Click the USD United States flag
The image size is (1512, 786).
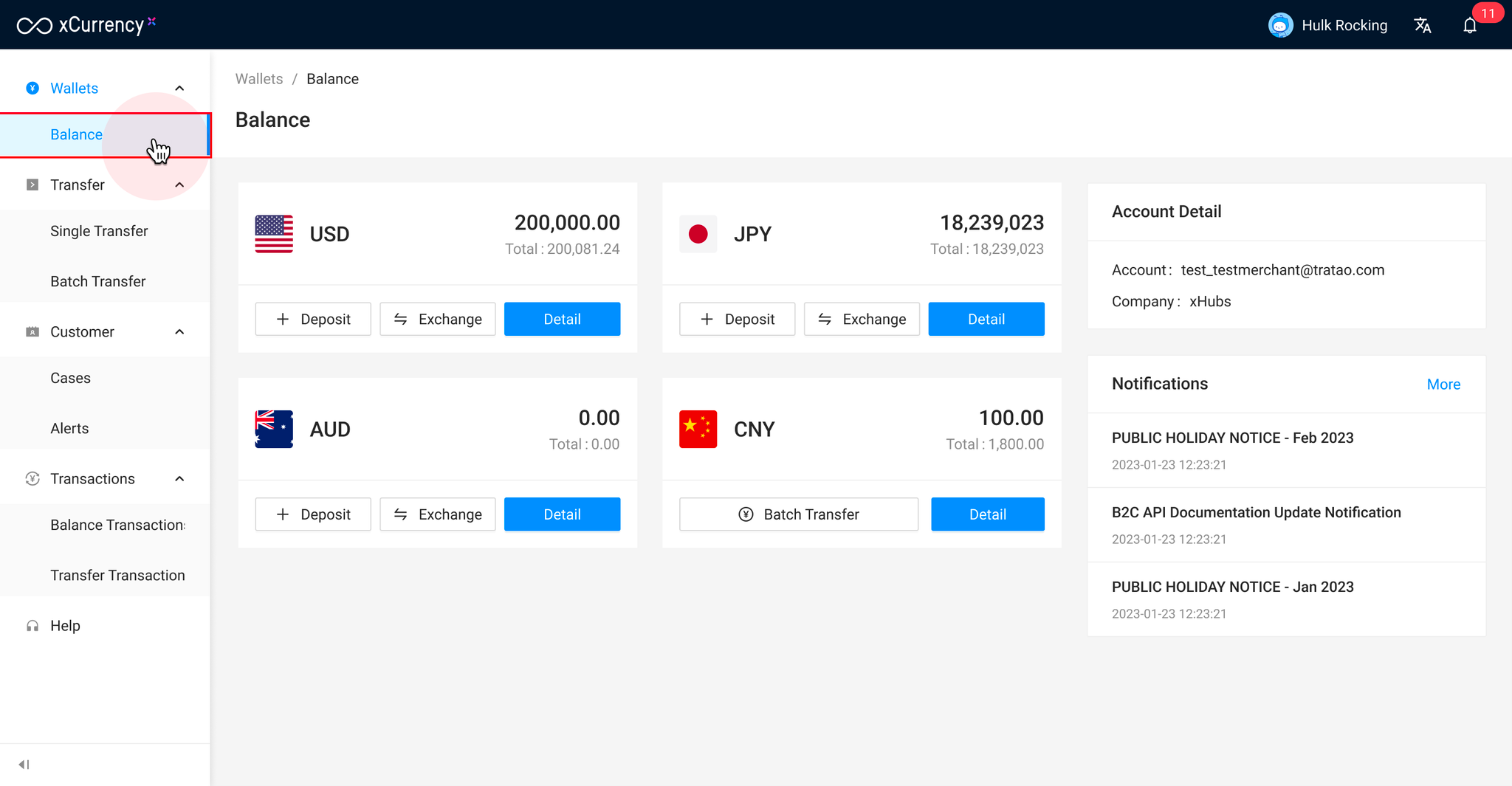(x=274, y=234)
